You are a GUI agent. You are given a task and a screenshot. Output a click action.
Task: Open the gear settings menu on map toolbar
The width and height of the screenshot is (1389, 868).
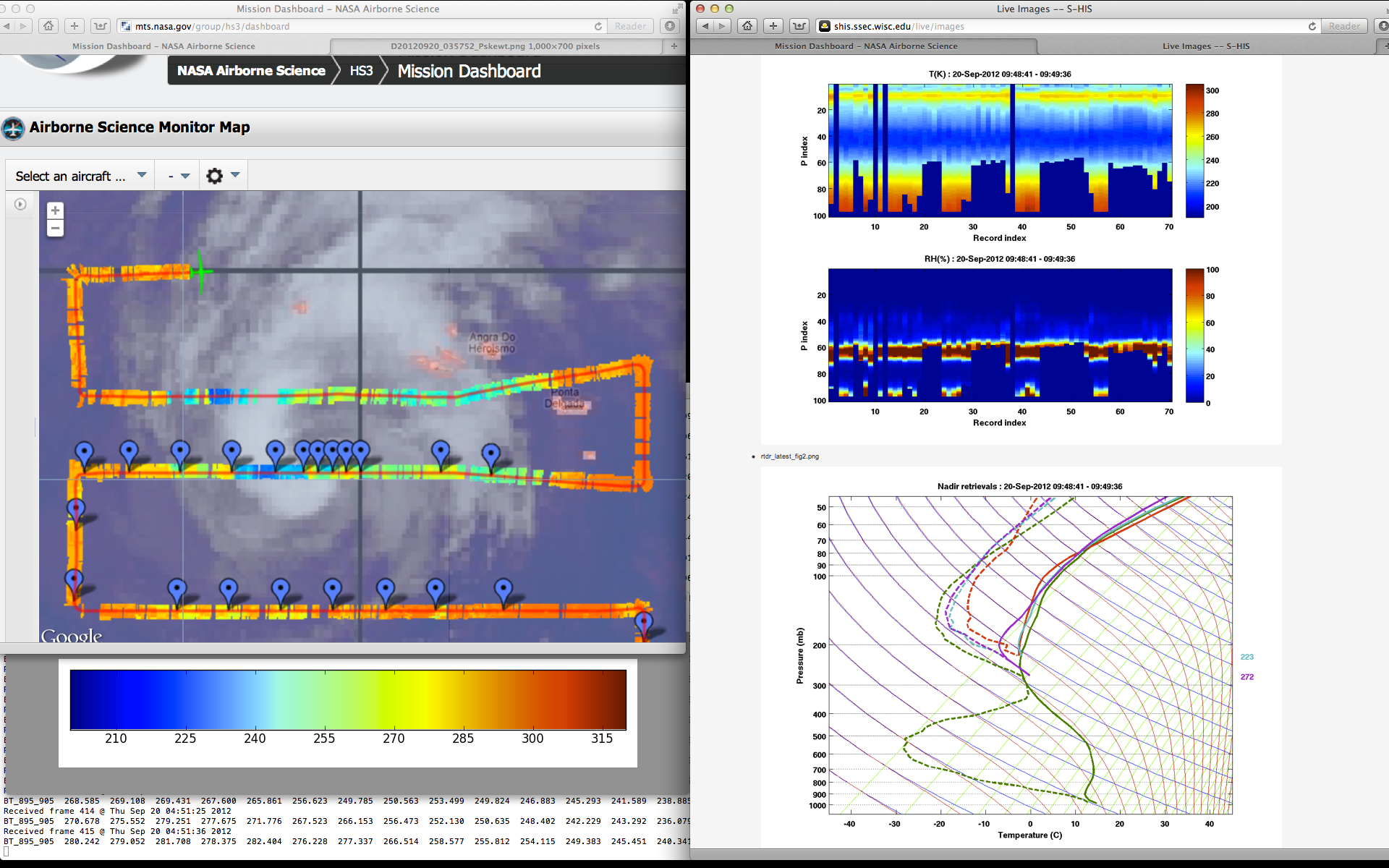click(215, 176)
